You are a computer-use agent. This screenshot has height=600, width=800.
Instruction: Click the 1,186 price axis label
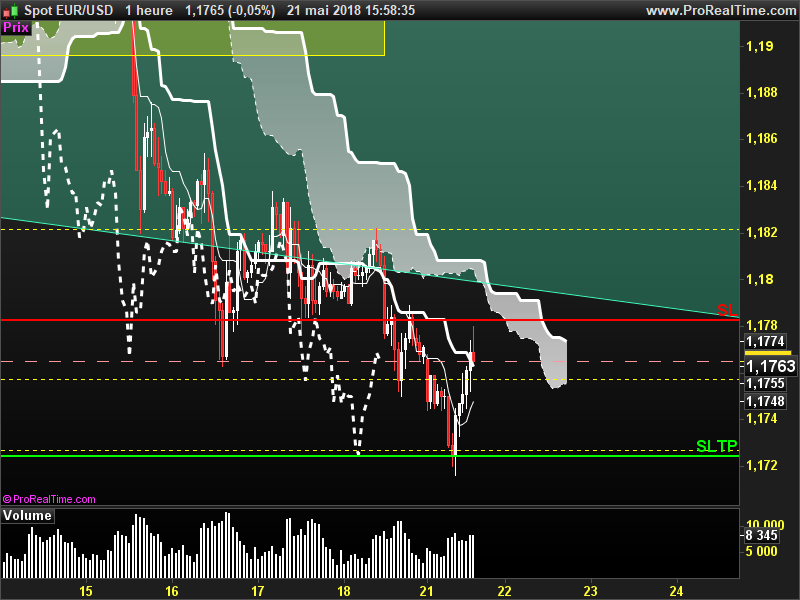[762, 138]
